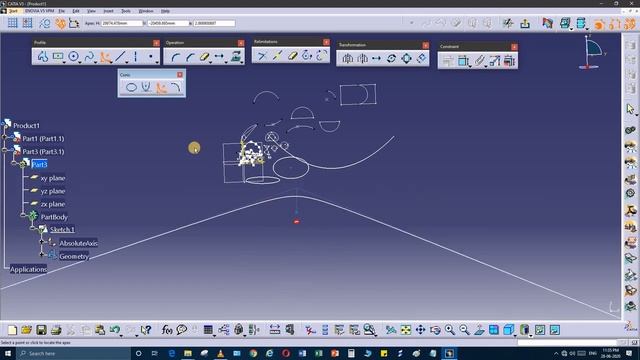This screenshot has height=360, width=640.
Task: Select the Break tool in Relimitations
Action: coord(277,56)
